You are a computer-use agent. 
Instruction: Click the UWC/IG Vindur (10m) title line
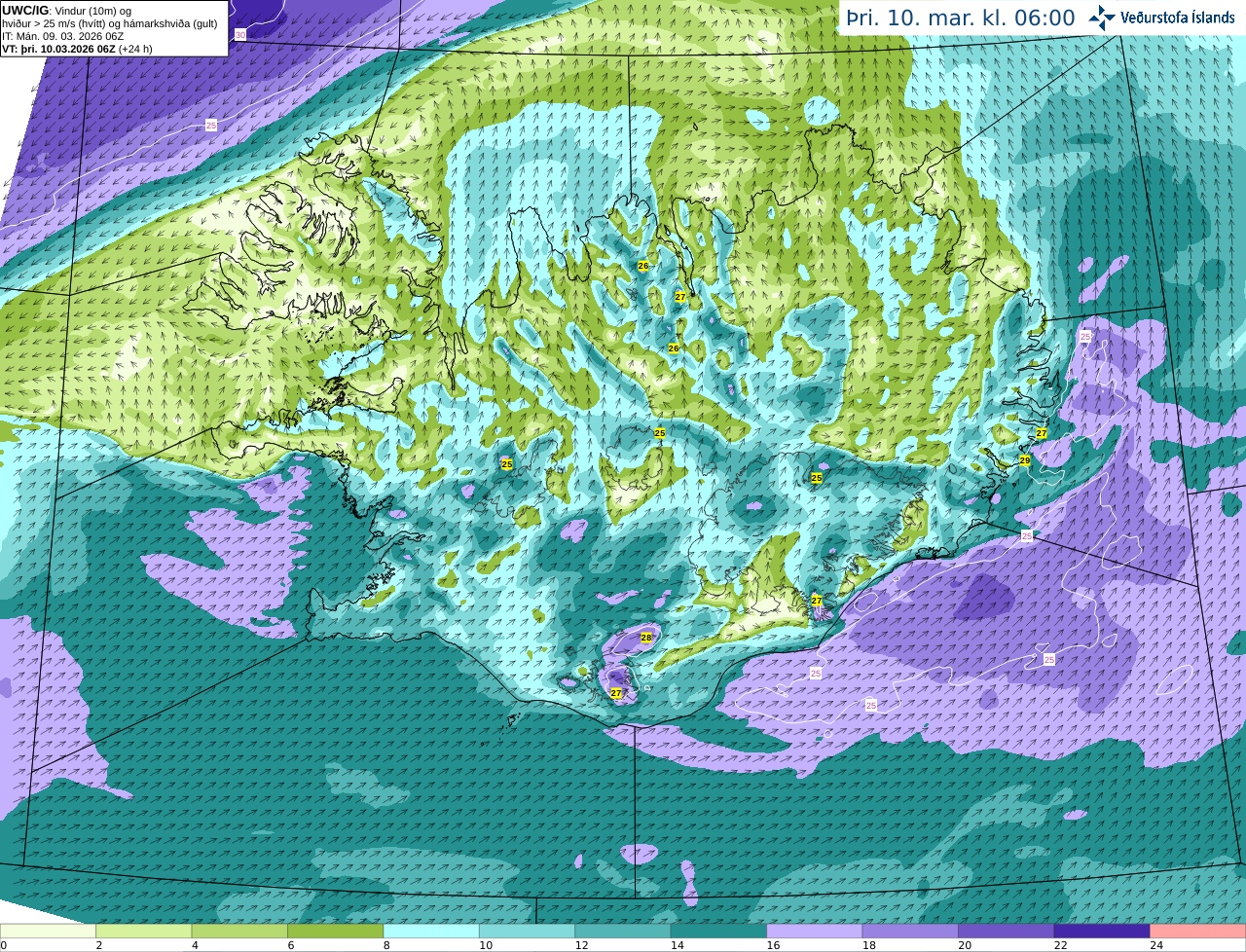pyautogui.click(x=67, y=11)
